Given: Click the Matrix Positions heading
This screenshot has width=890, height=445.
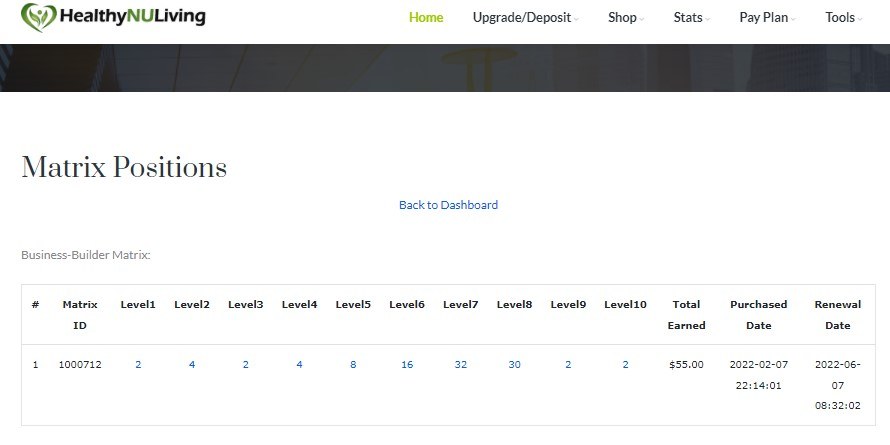Looking at the screenshot, I should [x=124, y=167].
